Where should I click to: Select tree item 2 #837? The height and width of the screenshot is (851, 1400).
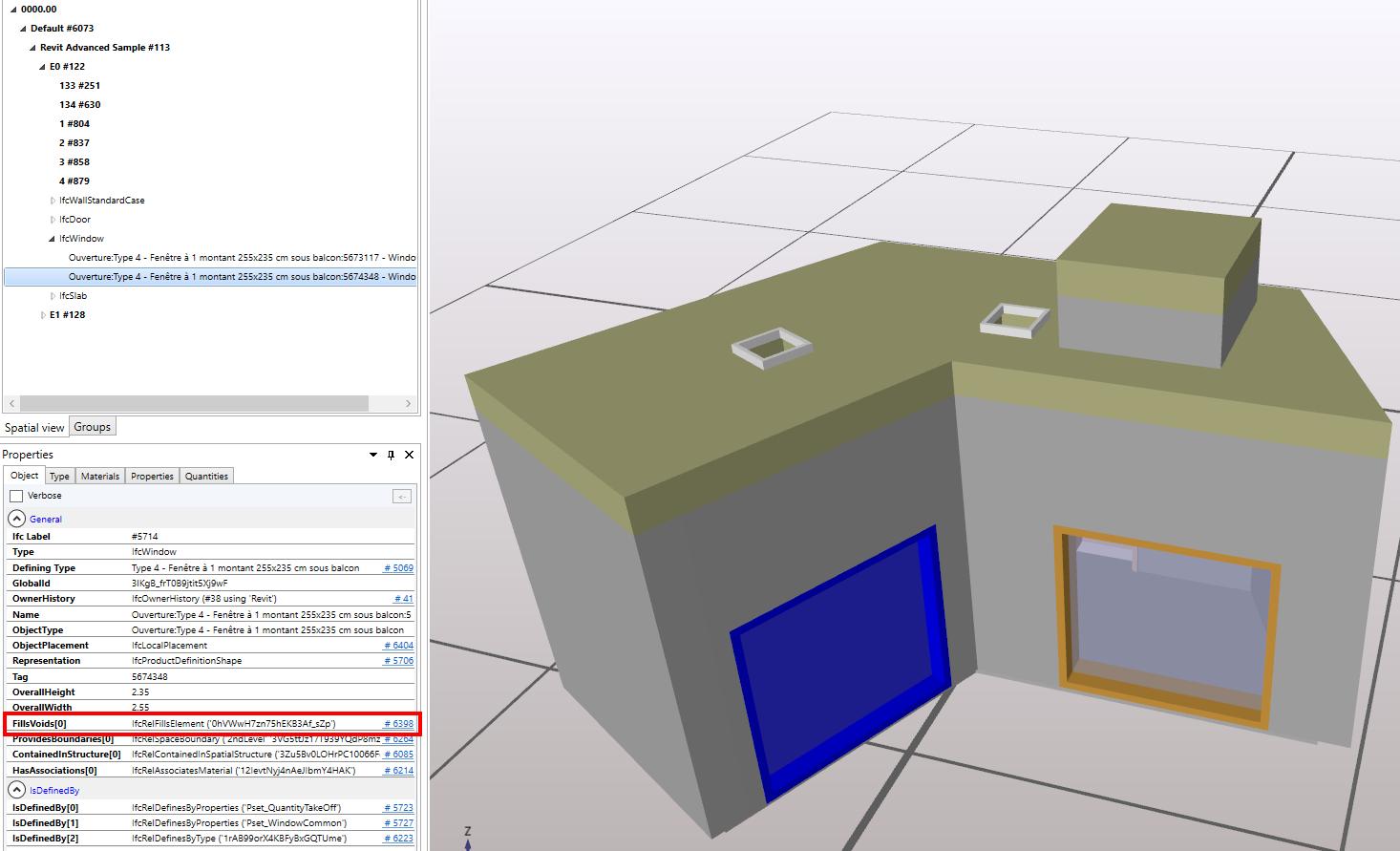pos(74,143)
